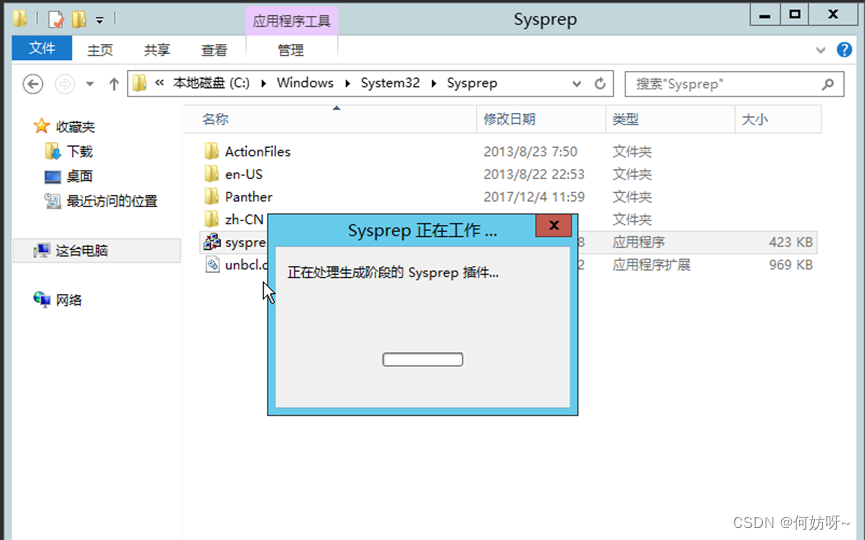Refresh the Sysprep folder view
Screen dimensions: 865x540
(600, 84)
